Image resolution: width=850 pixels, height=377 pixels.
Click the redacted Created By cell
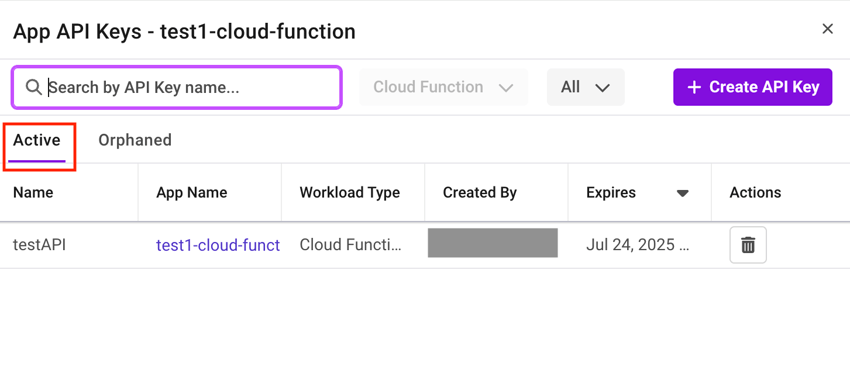click(x=493, y=242)
